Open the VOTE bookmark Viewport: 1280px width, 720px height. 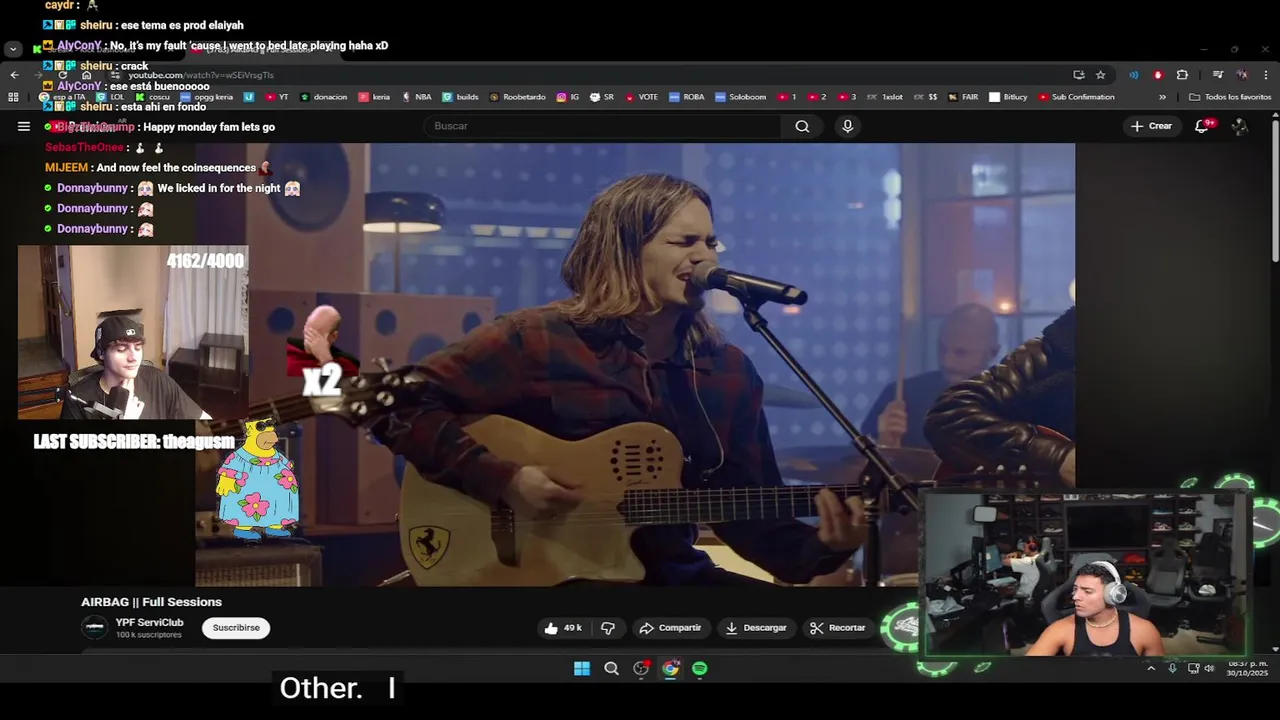pyautogui.click(x=641, y=97)
